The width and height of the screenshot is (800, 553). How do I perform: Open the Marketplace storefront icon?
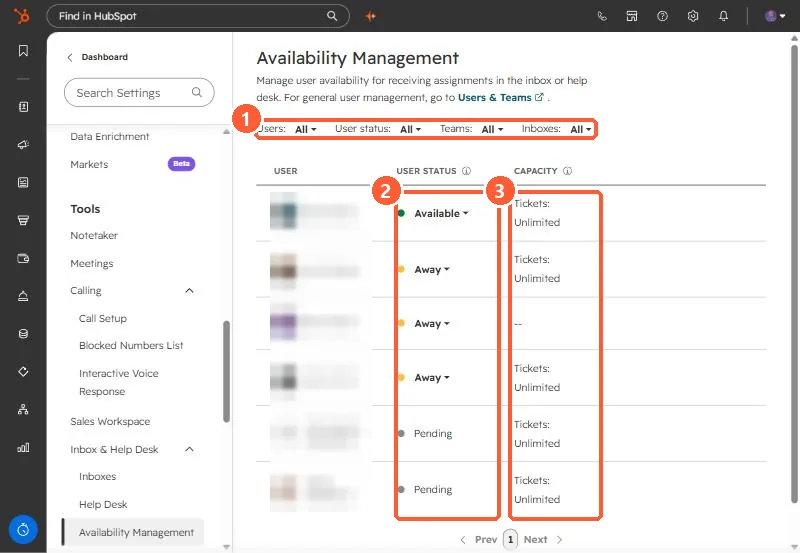632,16
